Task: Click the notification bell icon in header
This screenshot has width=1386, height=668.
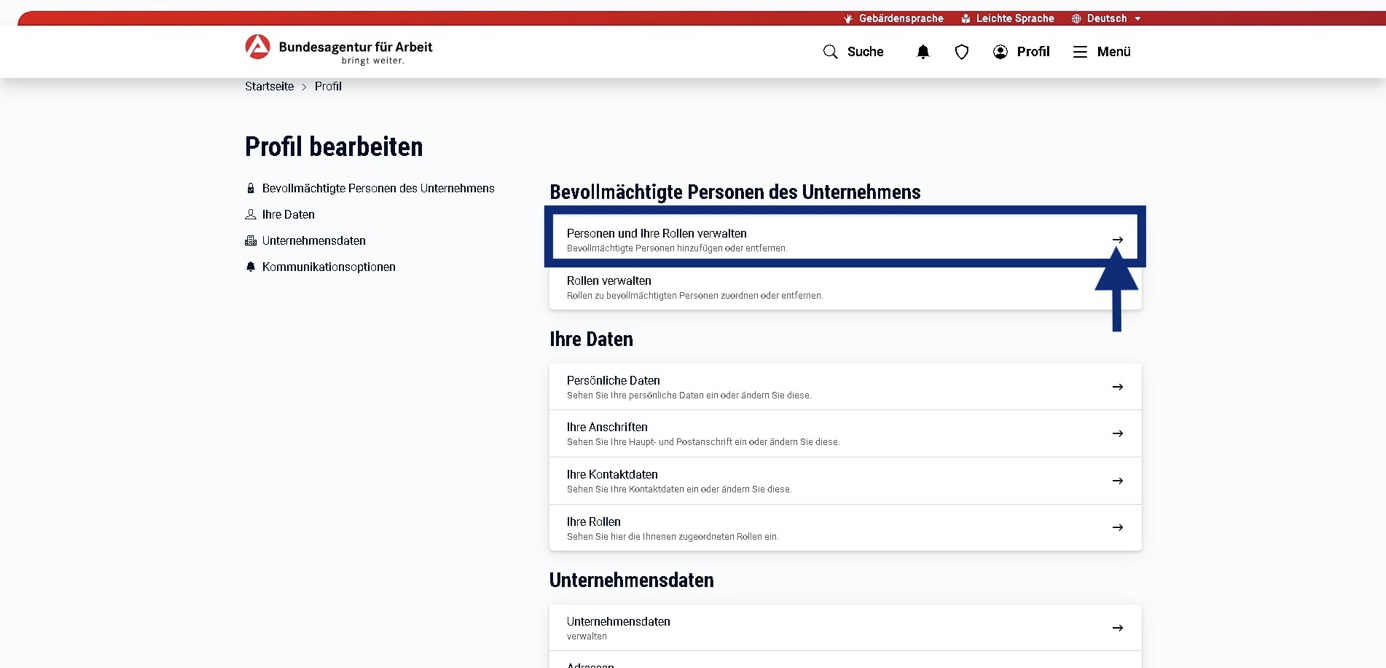Action: [923, 52]
